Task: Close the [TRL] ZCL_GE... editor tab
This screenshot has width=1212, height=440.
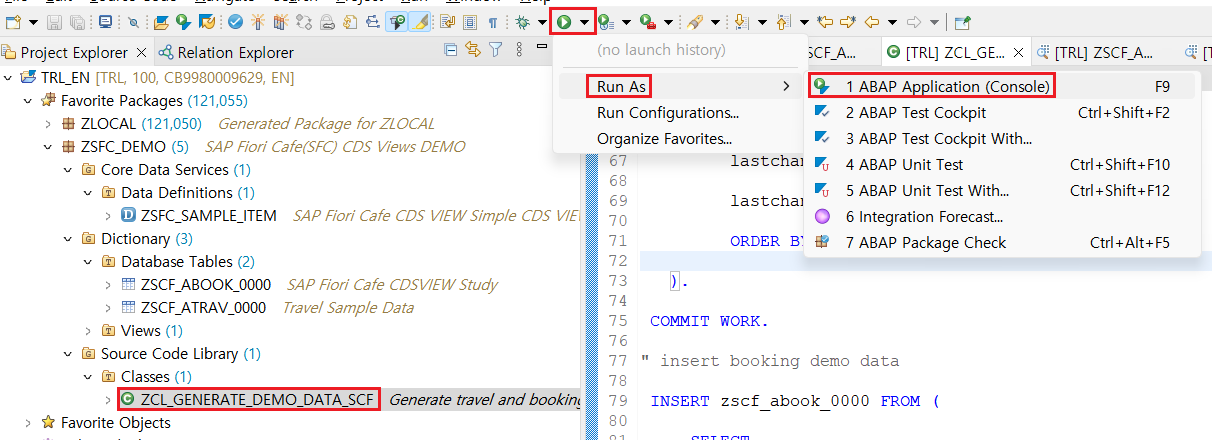Action: click(1019, 52)
